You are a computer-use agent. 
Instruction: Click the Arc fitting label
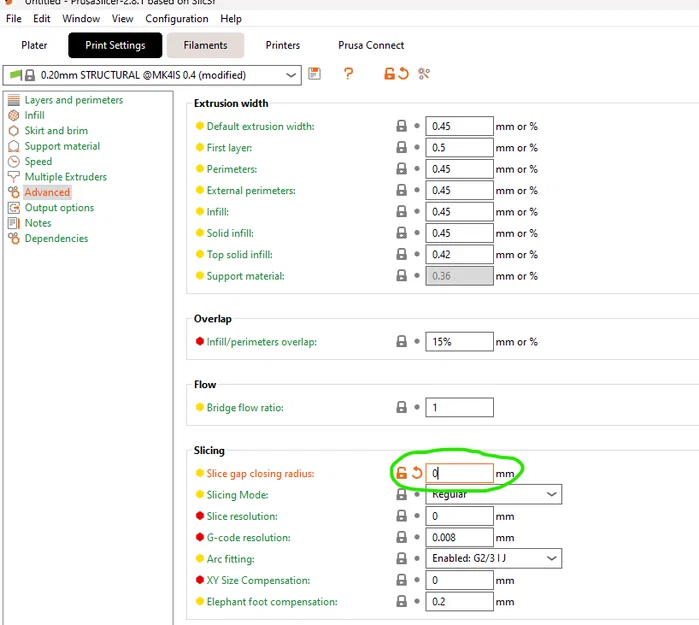(230, 559)
